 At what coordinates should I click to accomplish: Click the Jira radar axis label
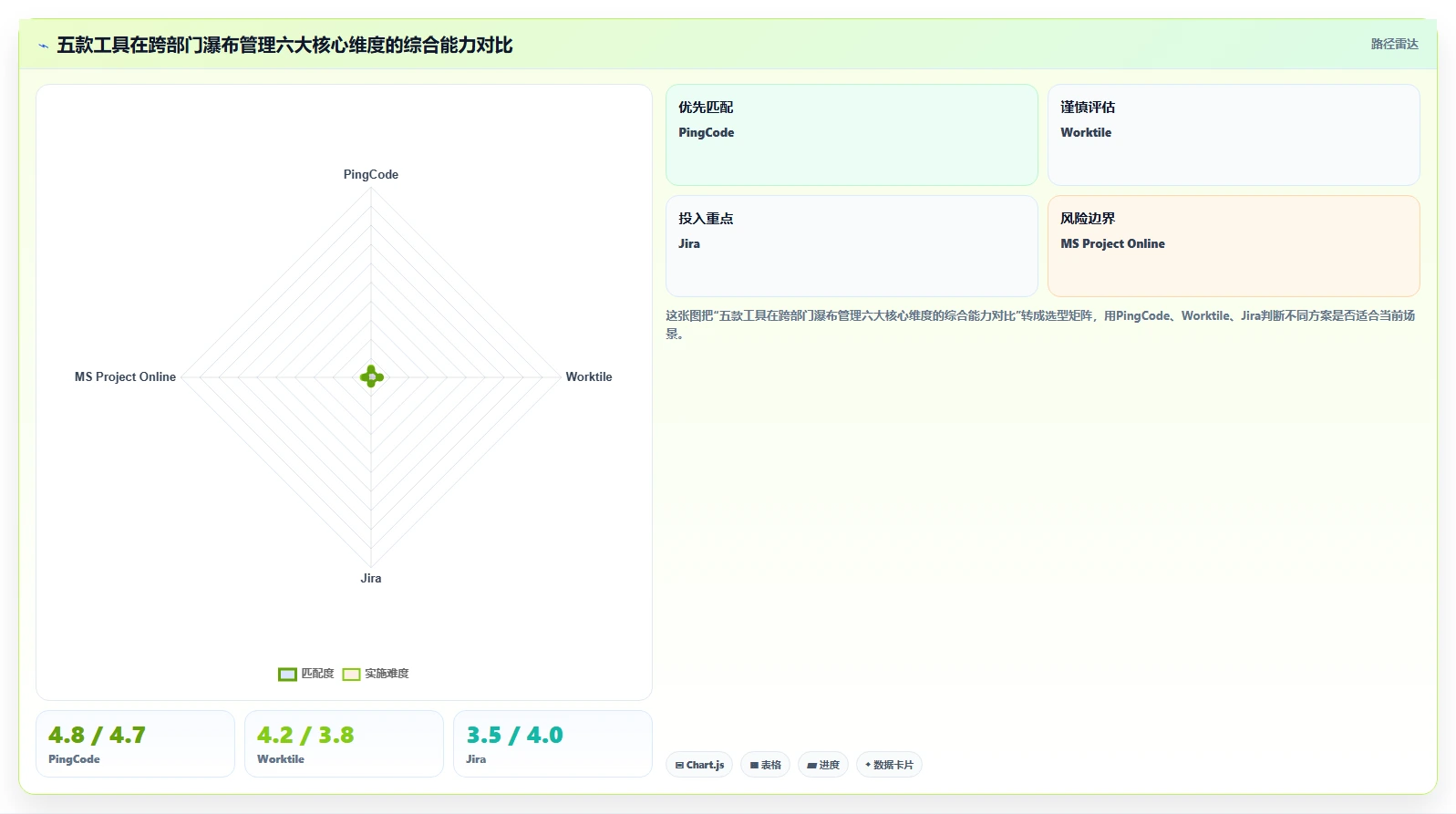coord(371,578)
